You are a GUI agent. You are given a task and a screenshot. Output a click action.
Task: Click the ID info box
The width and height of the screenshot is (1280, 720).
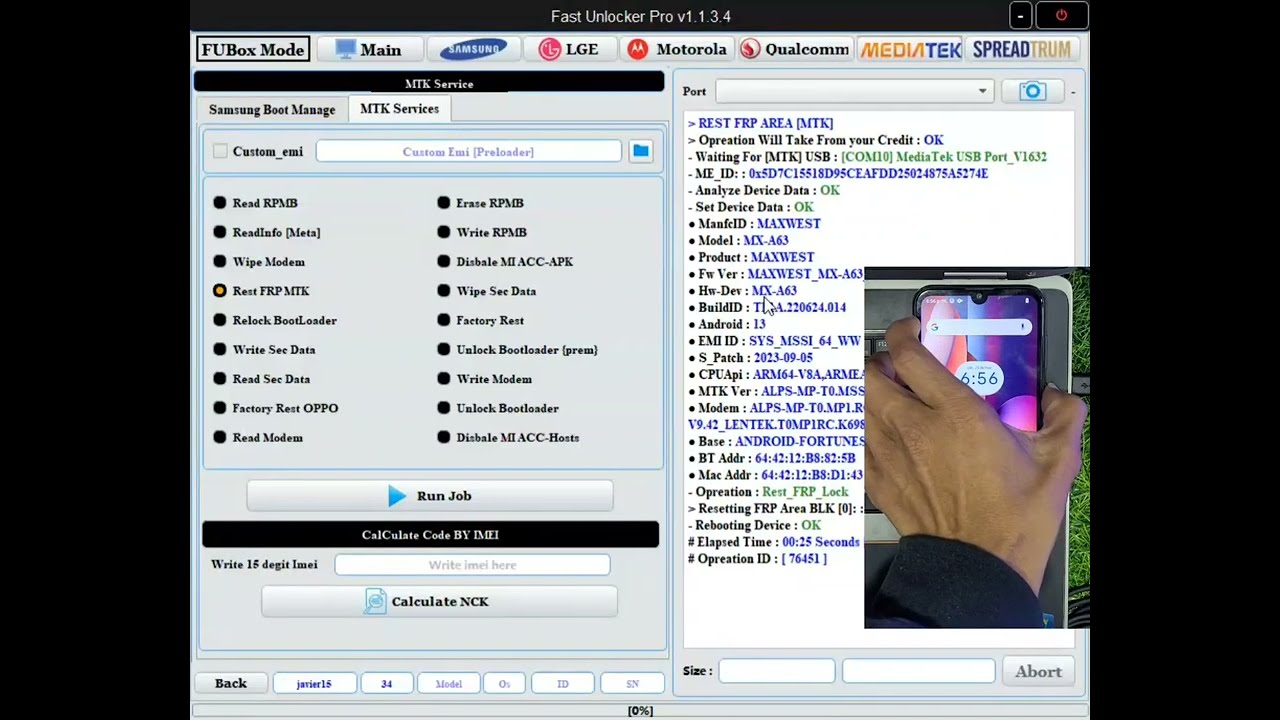point(563,684)
